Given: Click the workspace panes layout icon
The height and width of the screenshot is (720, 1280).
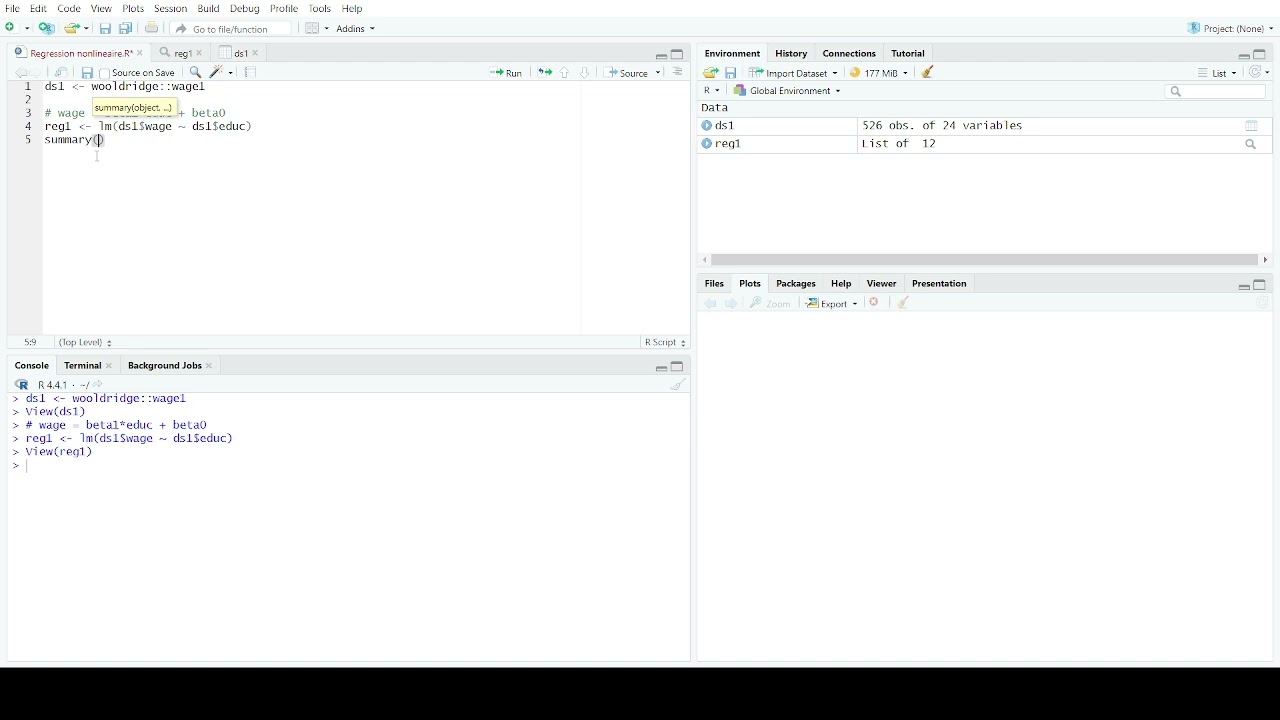Looking at the screenshot, I should click(x=313, y=28).
